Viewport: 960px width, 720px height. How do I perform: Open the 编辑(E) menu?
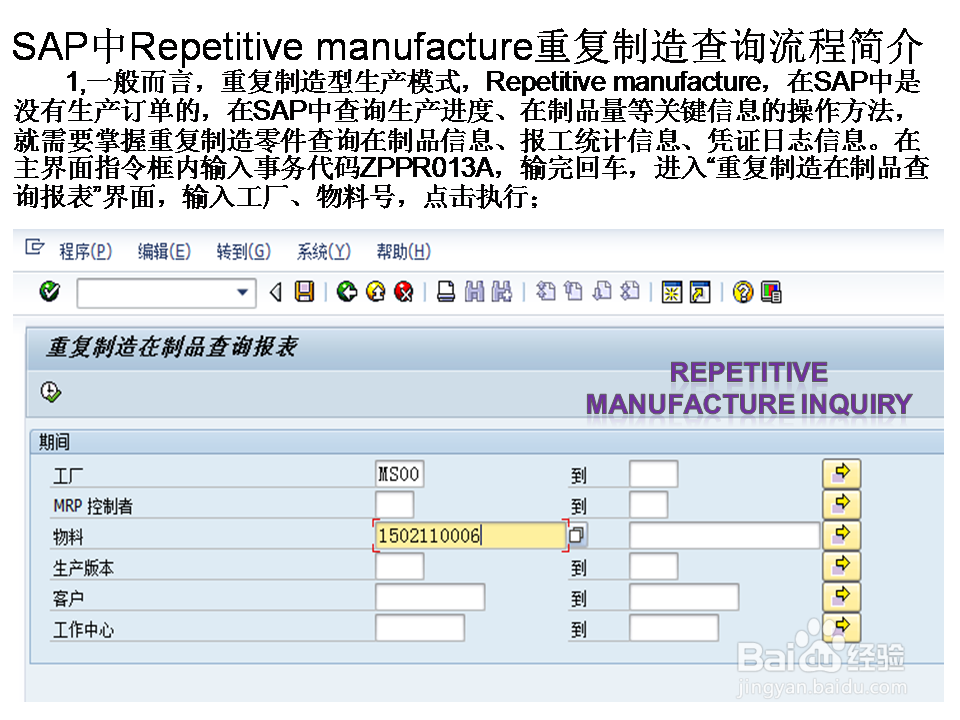click(163, 251)
